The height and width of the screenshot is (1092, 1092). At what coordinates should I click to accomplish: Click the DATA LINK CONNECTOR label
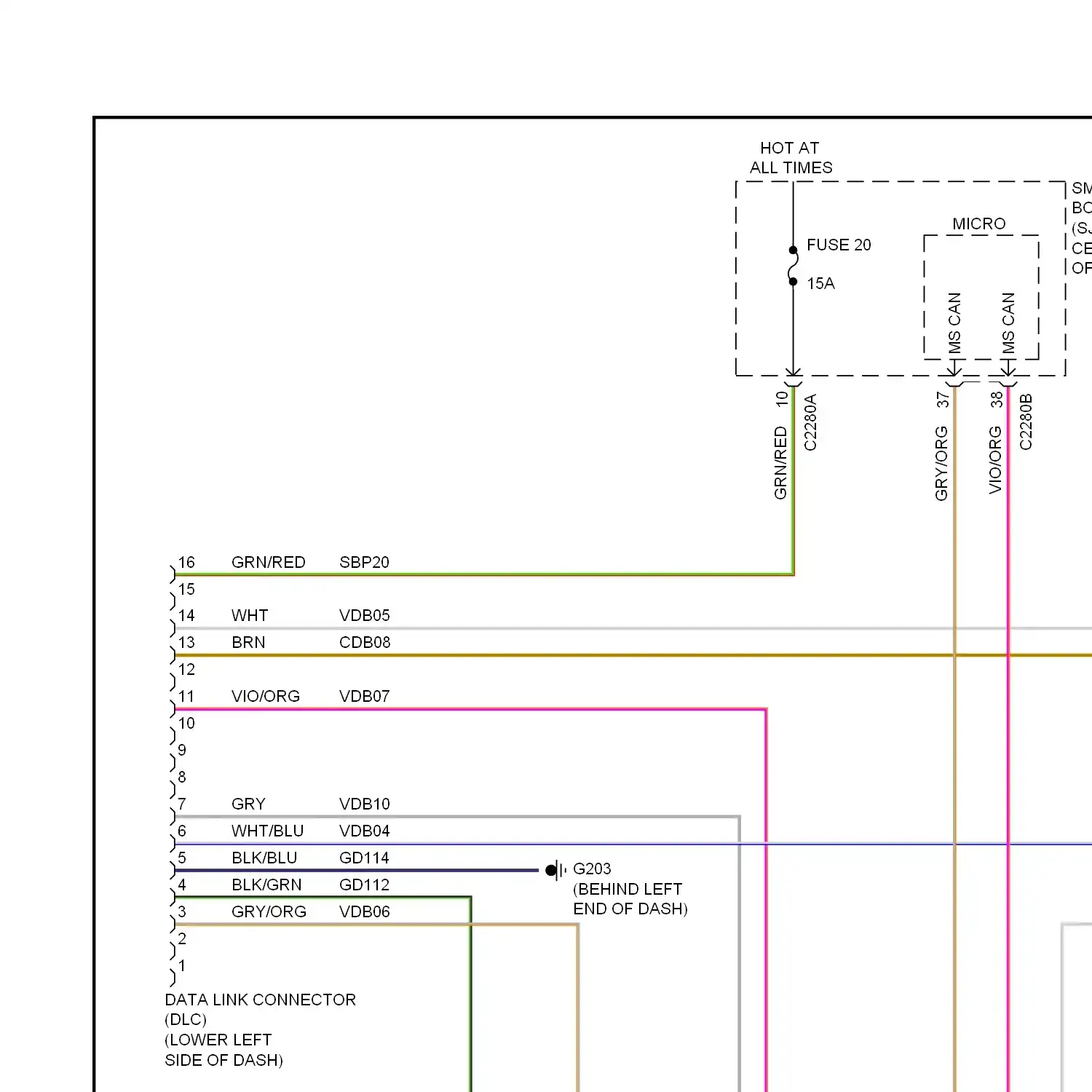260,1000
